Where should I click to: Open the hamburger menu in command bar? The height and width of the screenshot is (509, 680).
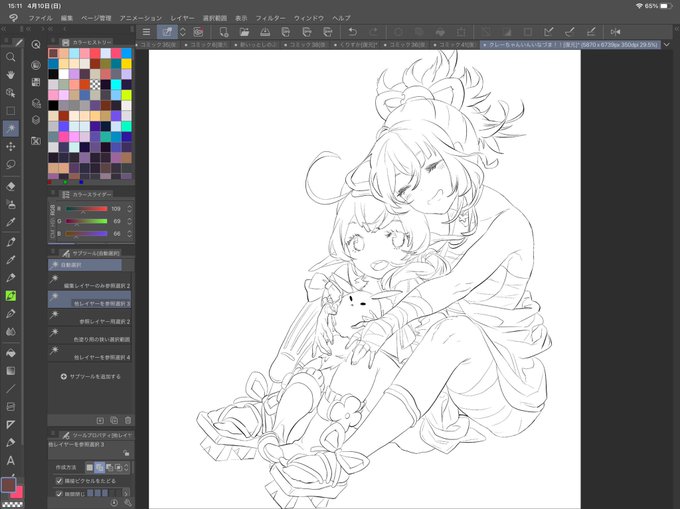[147, 32]
